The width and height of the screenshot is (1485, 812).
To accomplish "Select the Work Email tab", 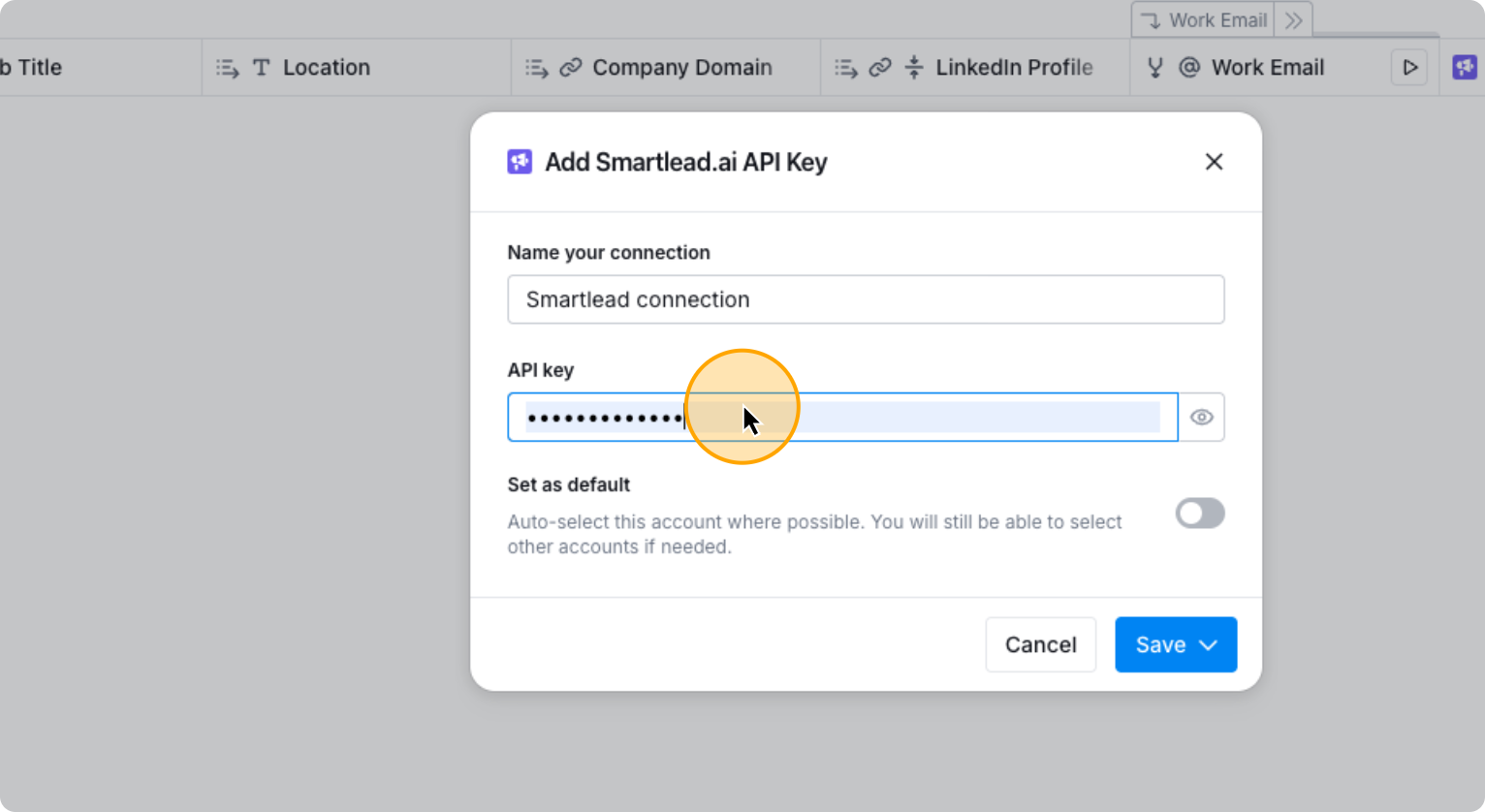I will coord(1216,19).
